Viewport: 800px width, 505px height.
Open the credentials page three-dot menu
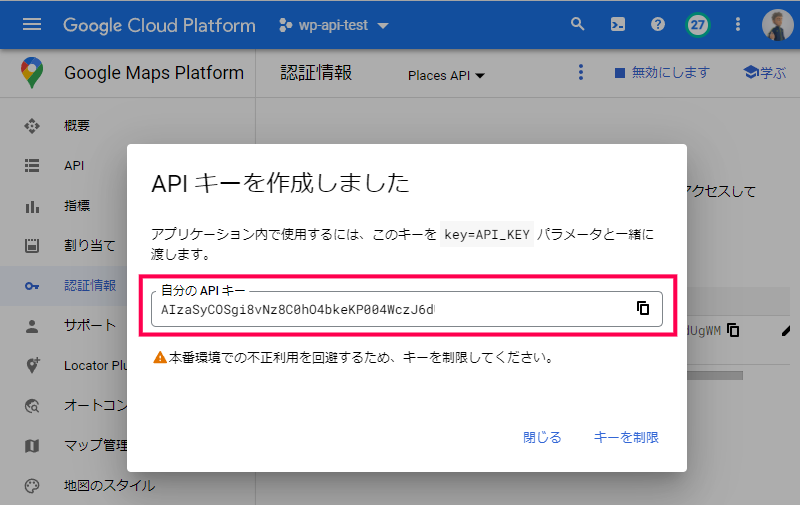pyautogui.click(x=580, y=72)
